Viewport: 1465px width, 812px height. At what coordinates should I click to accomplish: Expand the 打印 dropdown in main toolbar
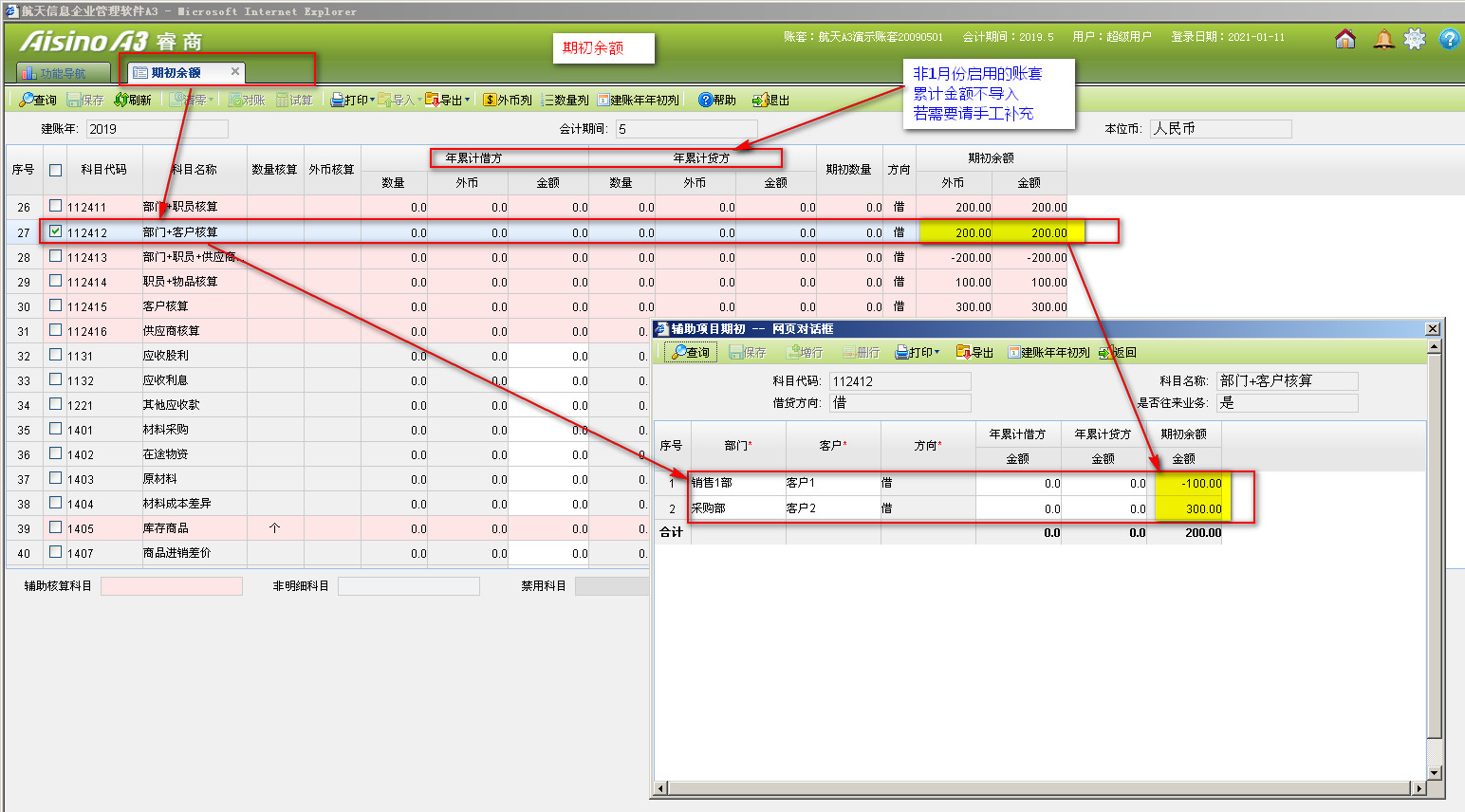coord(371,100)
